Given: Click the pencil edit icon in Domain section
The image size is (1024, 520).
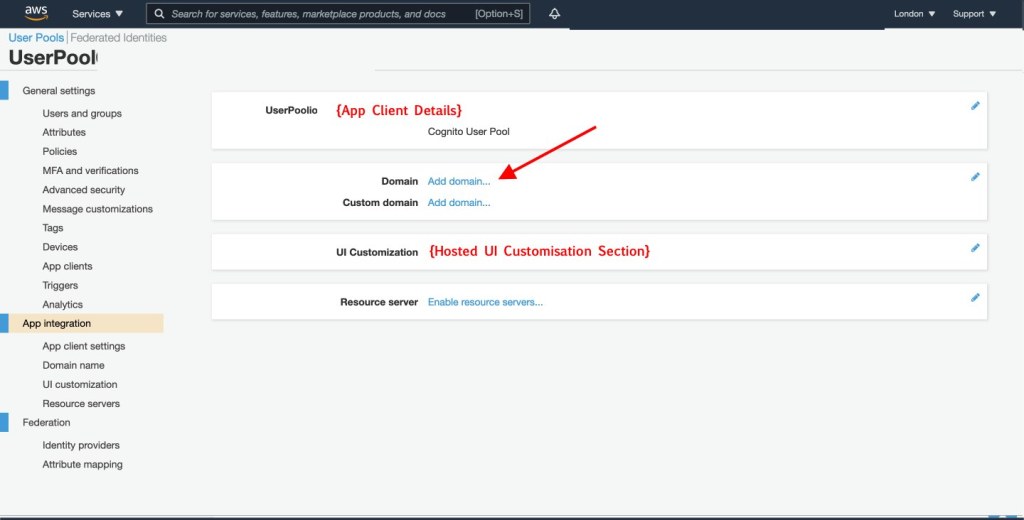Looking at the screenshot, I should point(975,177).
